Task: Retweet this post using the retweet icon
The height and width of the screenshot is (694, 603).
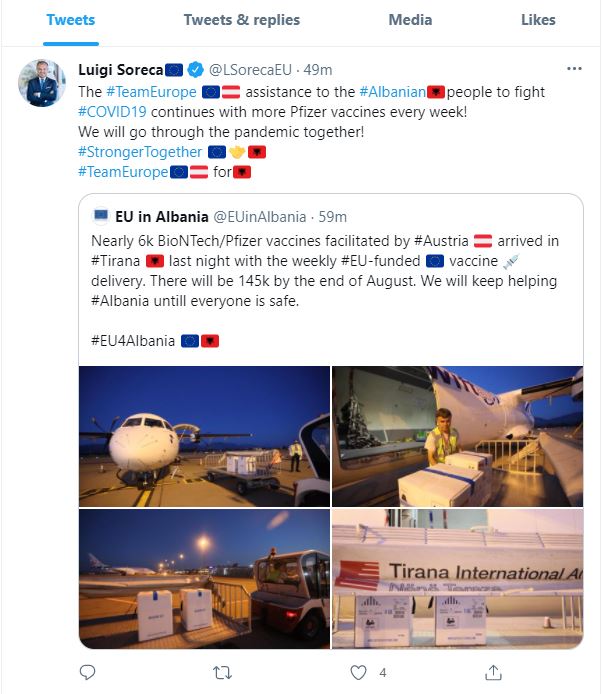Action: click(225, 671)
